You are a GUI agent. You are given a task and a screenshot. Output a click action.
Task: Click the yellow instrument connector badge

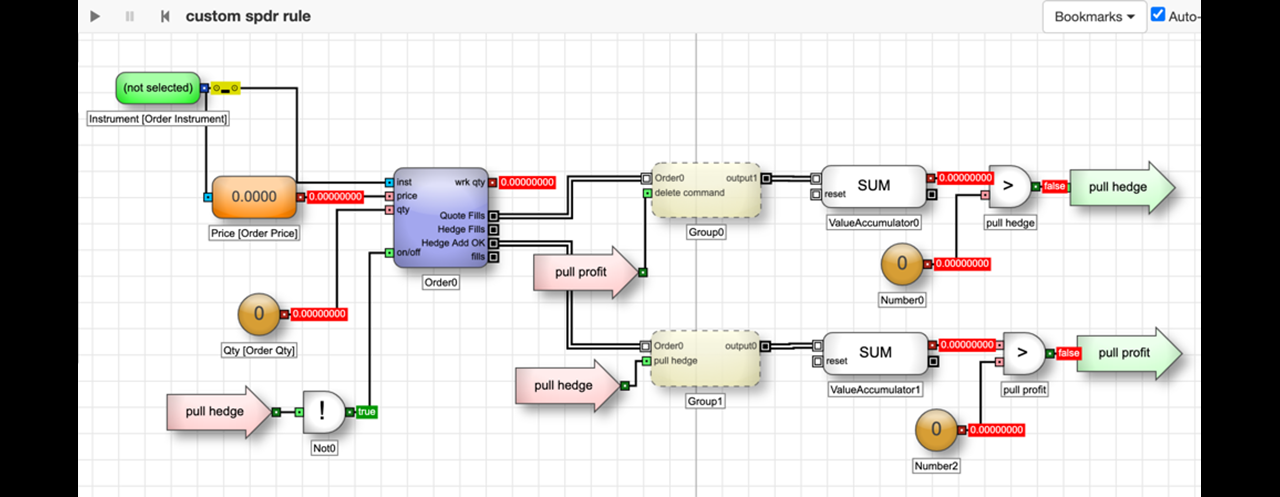[x=226, y=88]
